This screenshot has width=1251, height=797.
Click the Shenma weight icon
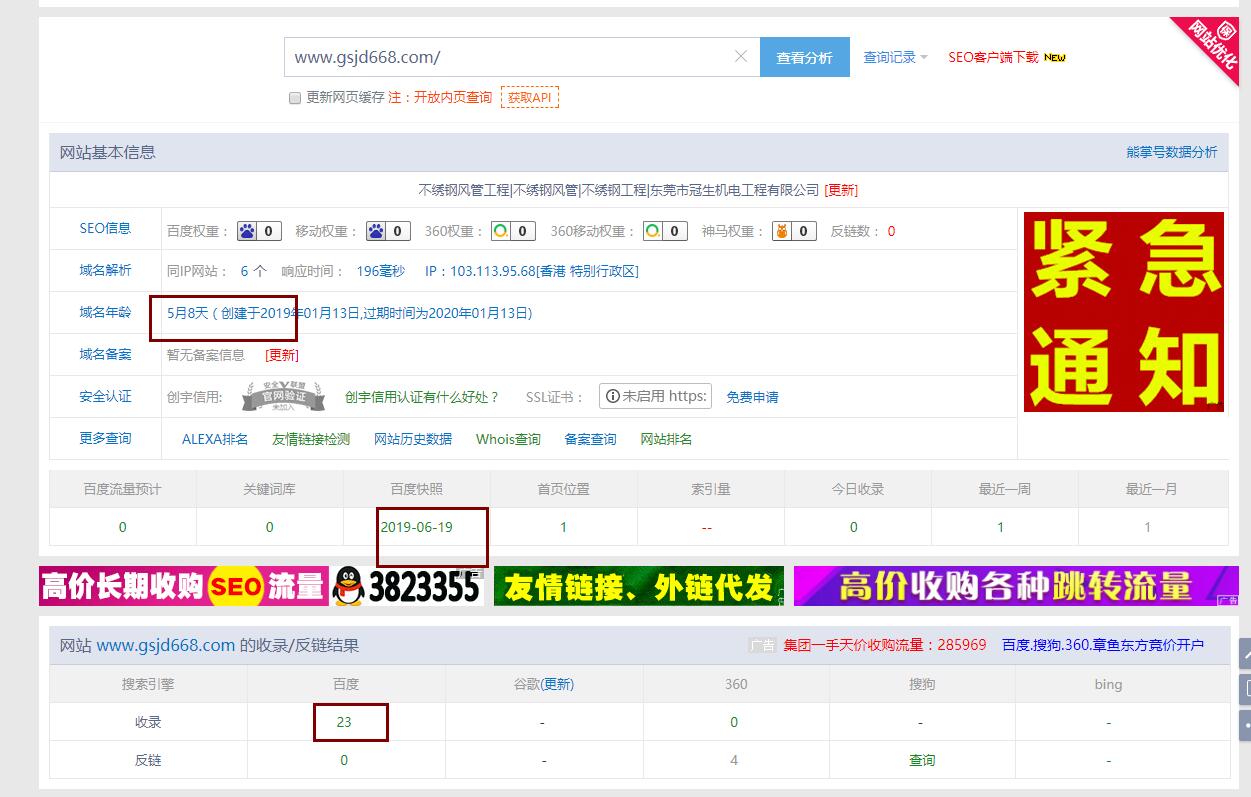coord(781,231)
